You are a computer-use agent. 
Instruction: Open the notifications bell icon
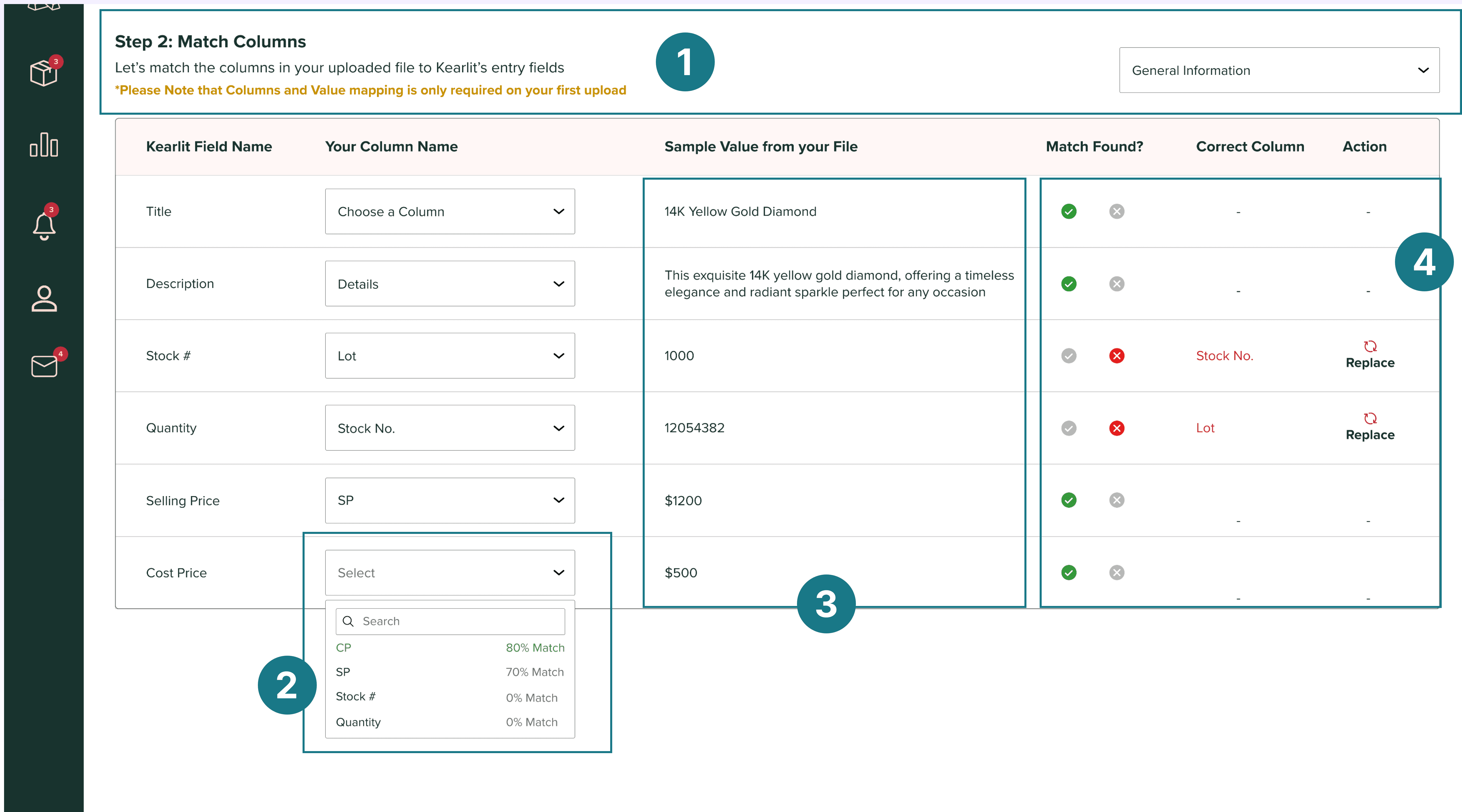point(44,226)
